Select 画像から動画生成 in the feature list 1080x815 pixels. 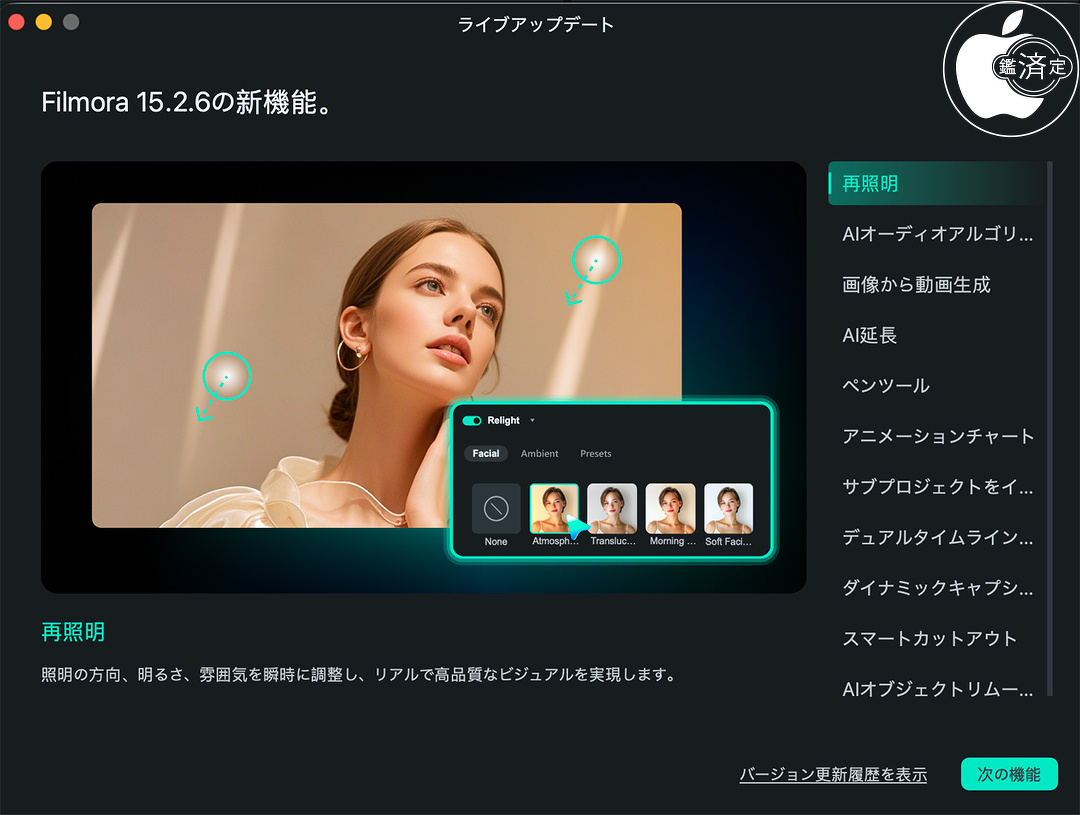pos(916,285)
